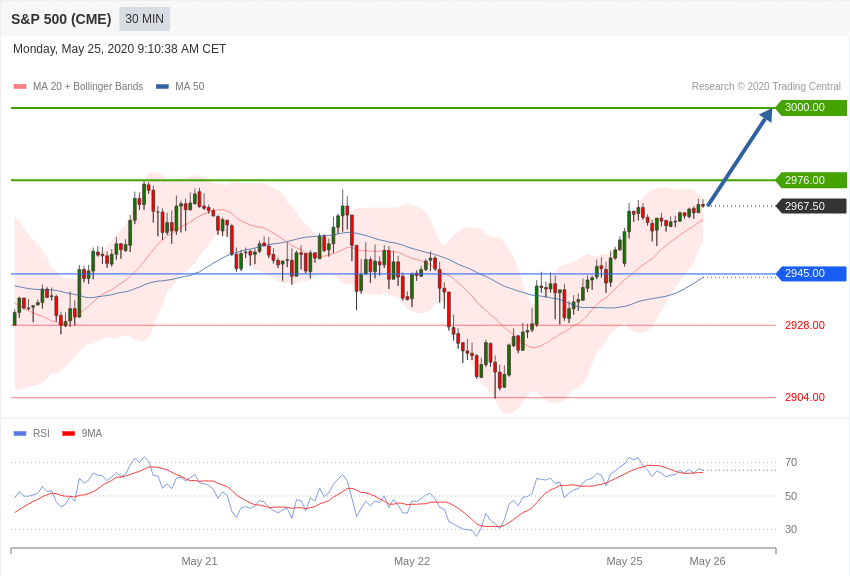The width and height of the screenshot is (850, 576).
Task: Click the 'RSI' legend label
Action: click(x=41, y=433)
